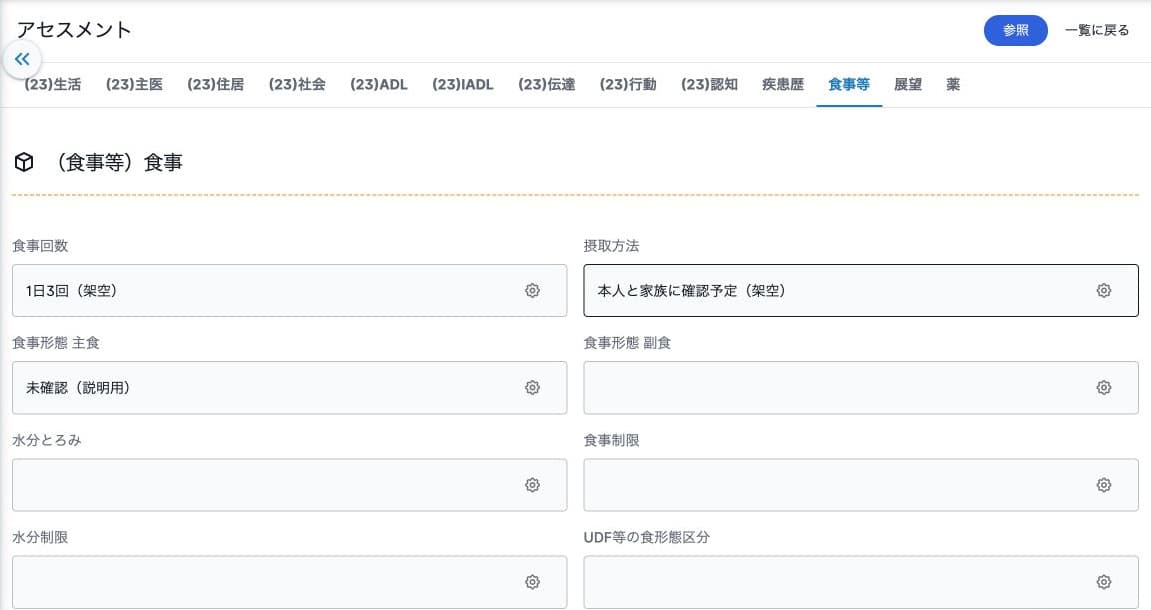Screen dimensions: 1151x610
Task: Focus the 食事回数 text field
Action: (289, 291)
